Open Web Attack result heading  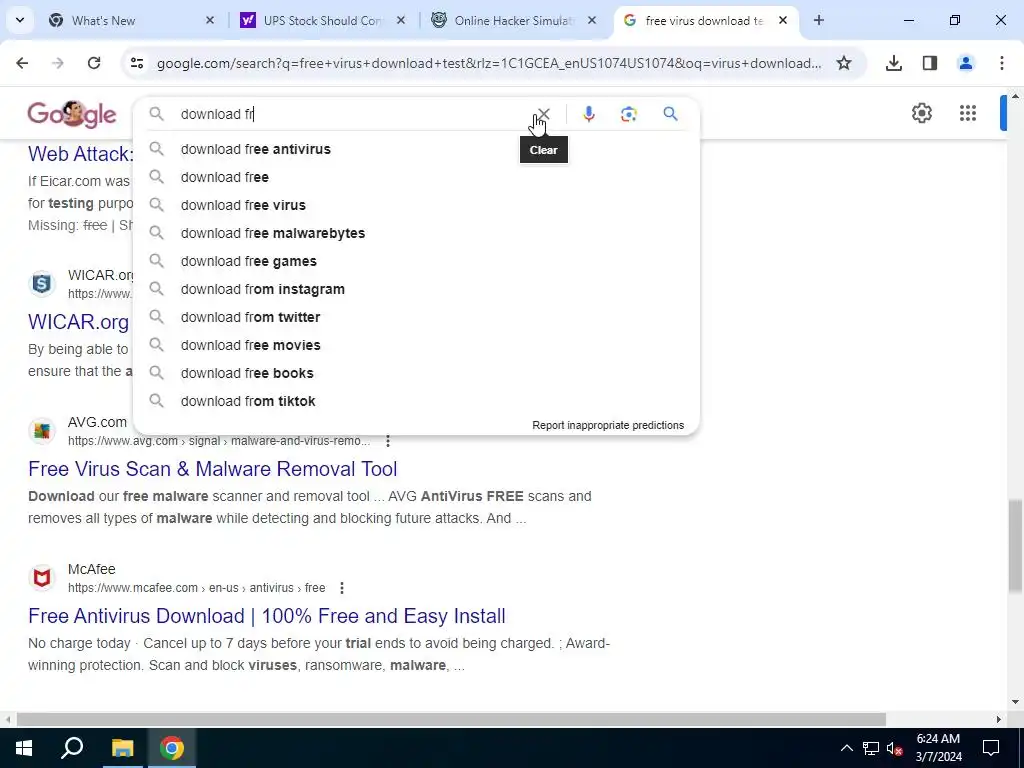tap(80, 154)
